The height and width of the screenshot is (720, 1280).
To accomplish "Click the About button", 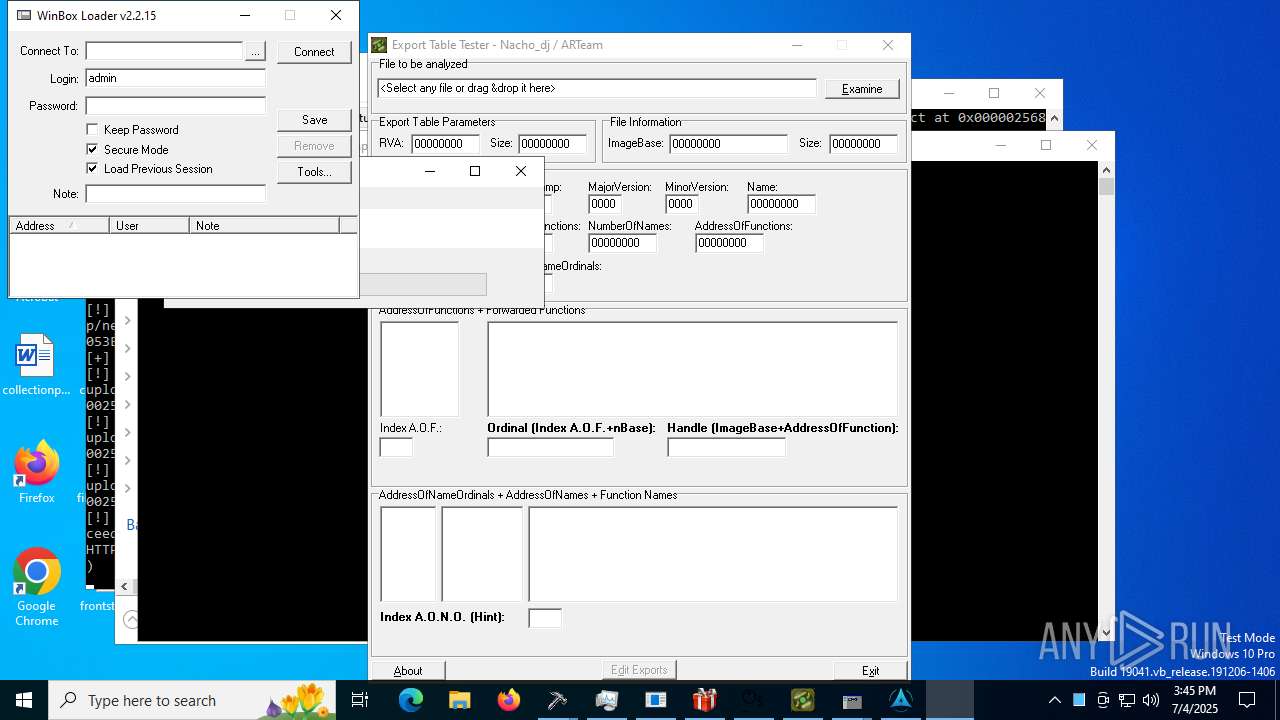I will [x=408, y=671].
